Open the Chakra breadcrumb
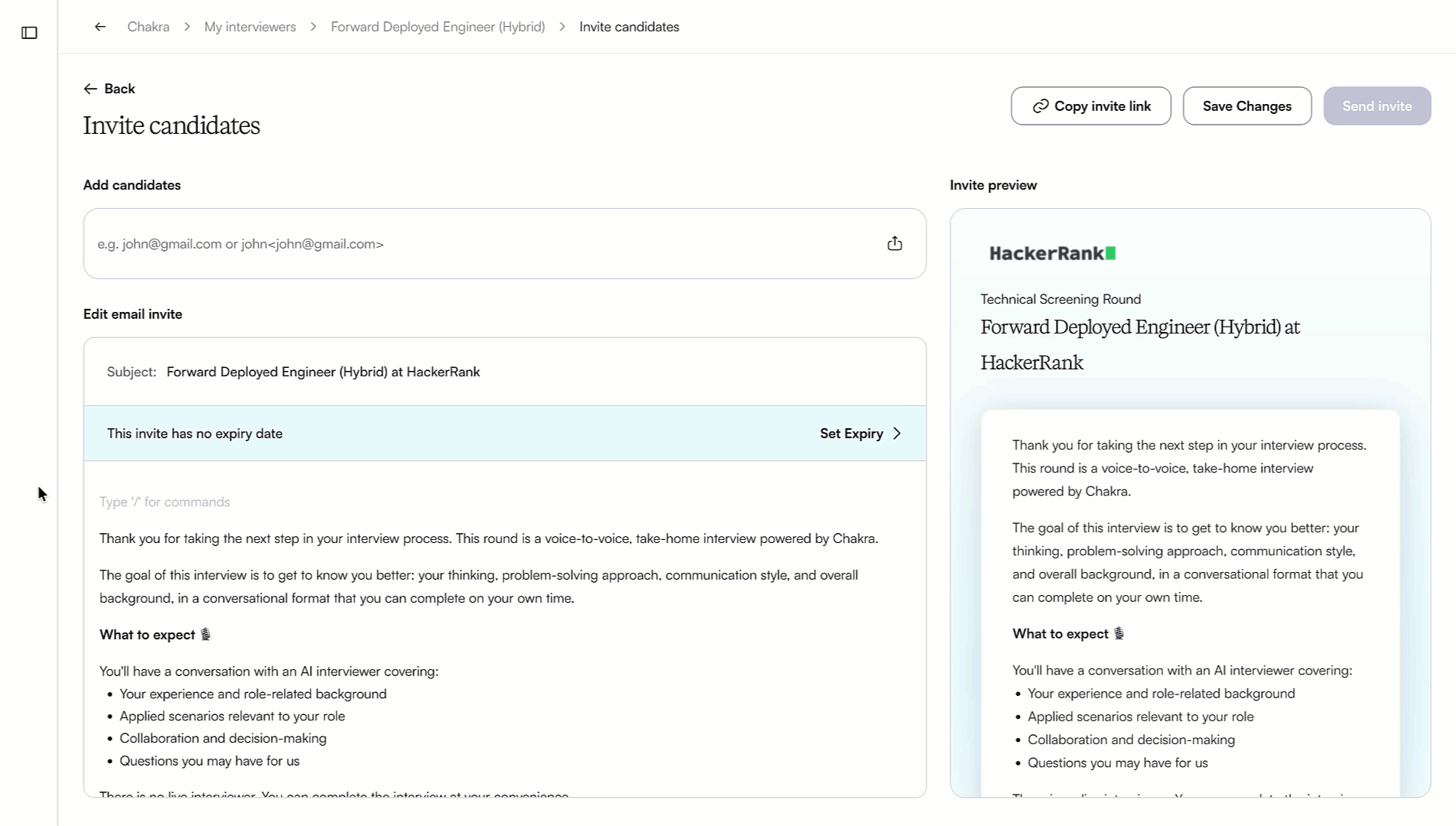The width and height of the screenshot is (1456, 826). [x=148, y=27]
